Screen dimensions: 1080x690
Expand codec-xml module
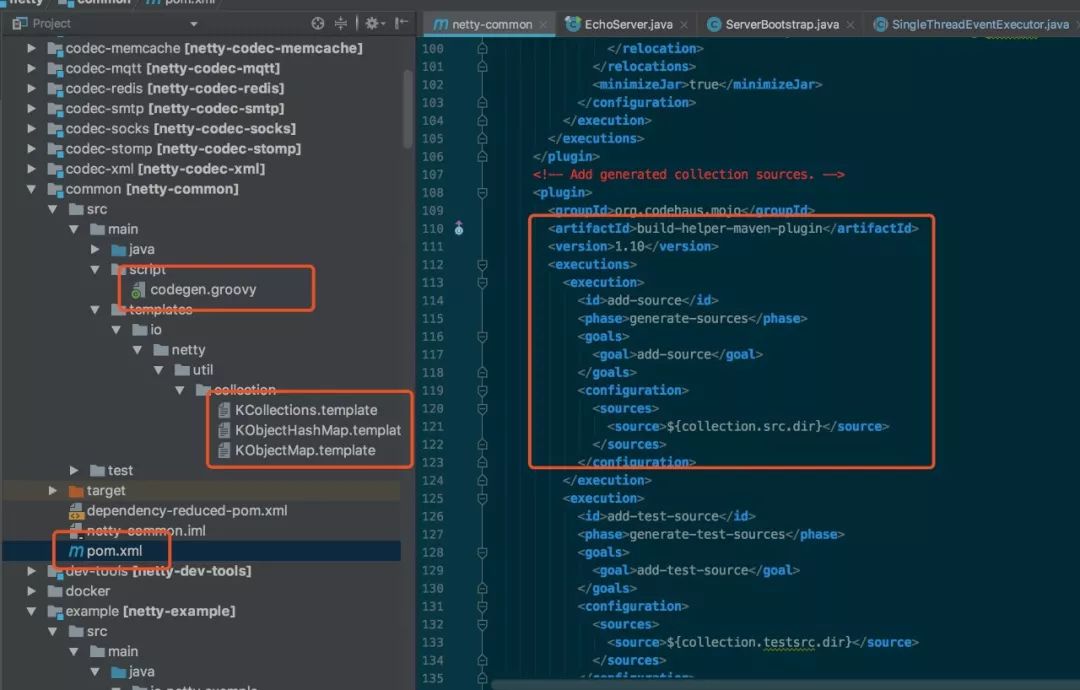(x=31, y=169)
